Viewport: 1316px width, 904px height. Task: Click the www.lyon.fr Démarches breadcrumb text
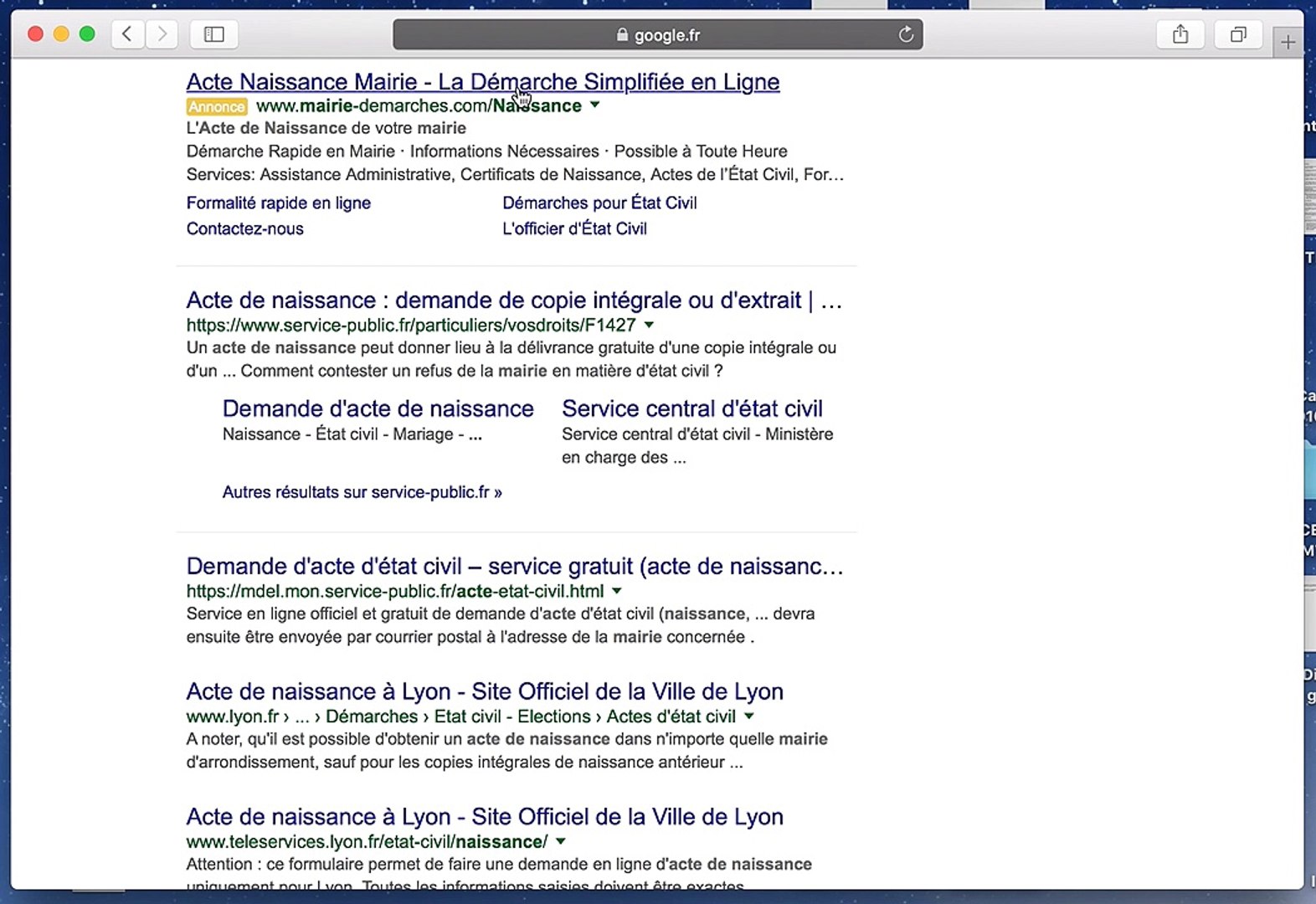point(461,717)
